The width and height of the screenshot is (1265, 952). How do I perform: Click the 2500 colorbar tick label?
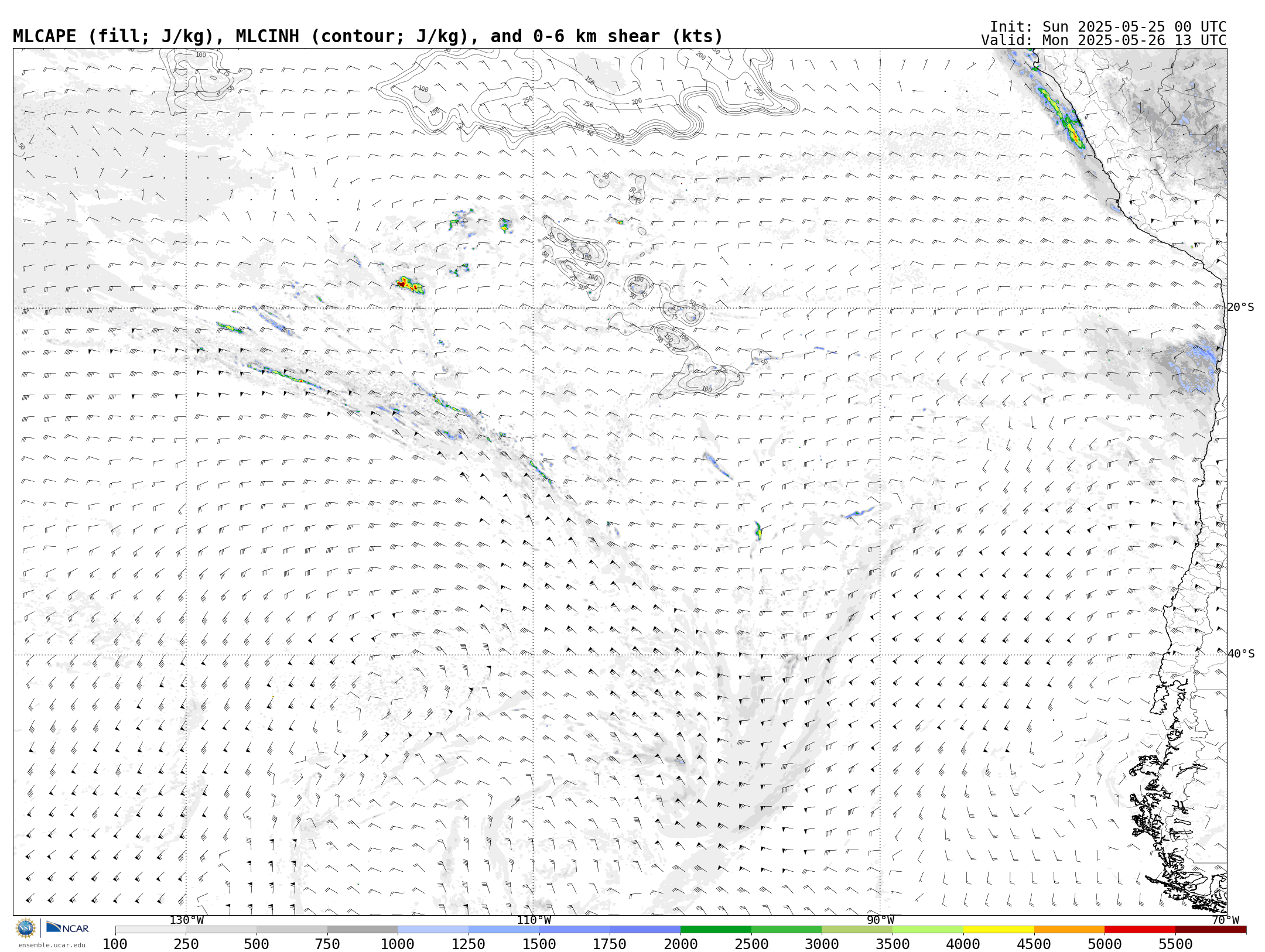(751, 944)
